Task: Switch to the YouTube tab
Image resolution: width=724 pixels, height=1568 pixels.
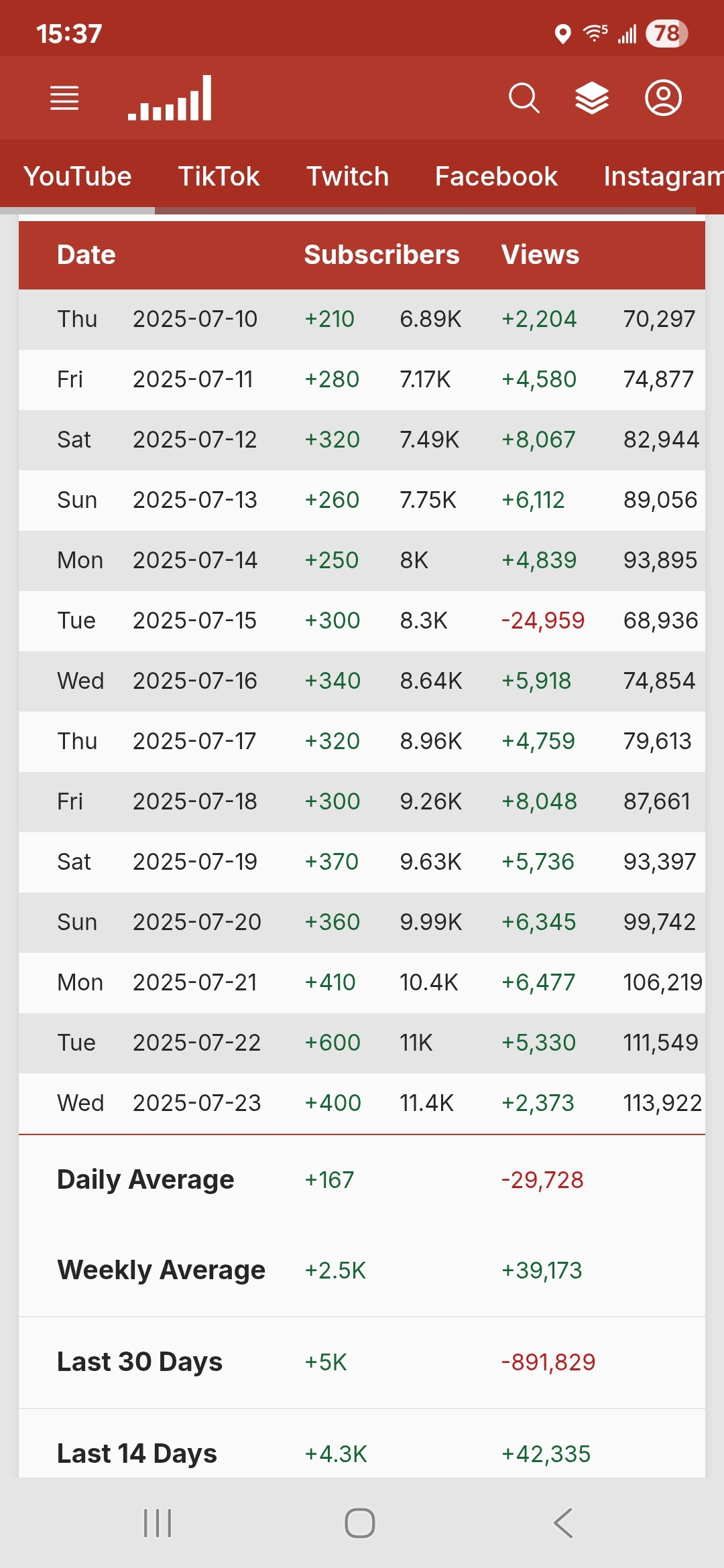Action: tap(78, 176)
